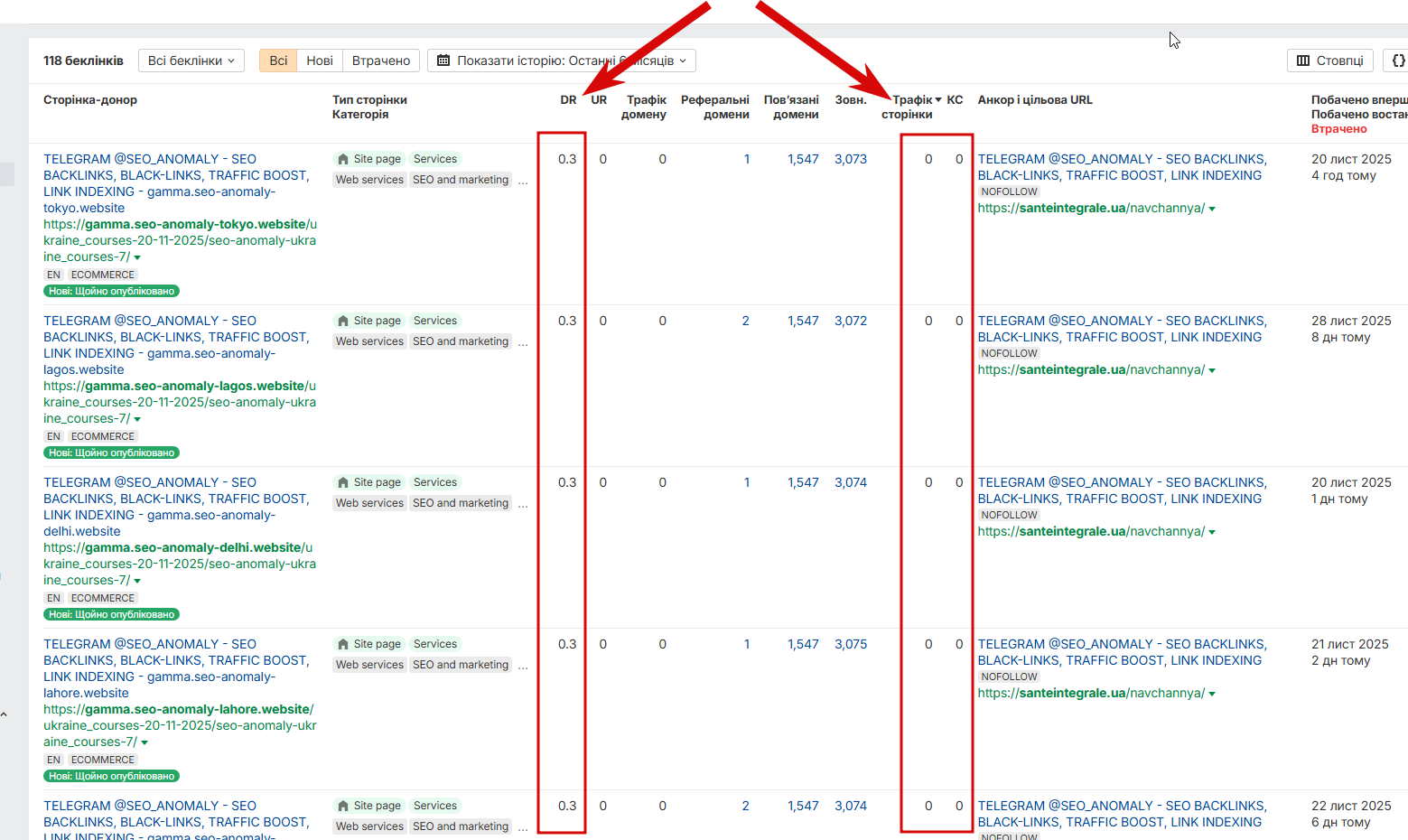Open santeintegrale.ua target URL in tokyo row
Image resolution: width=1408 pixels, height=840 pixels.
[x=1091, y=208]
